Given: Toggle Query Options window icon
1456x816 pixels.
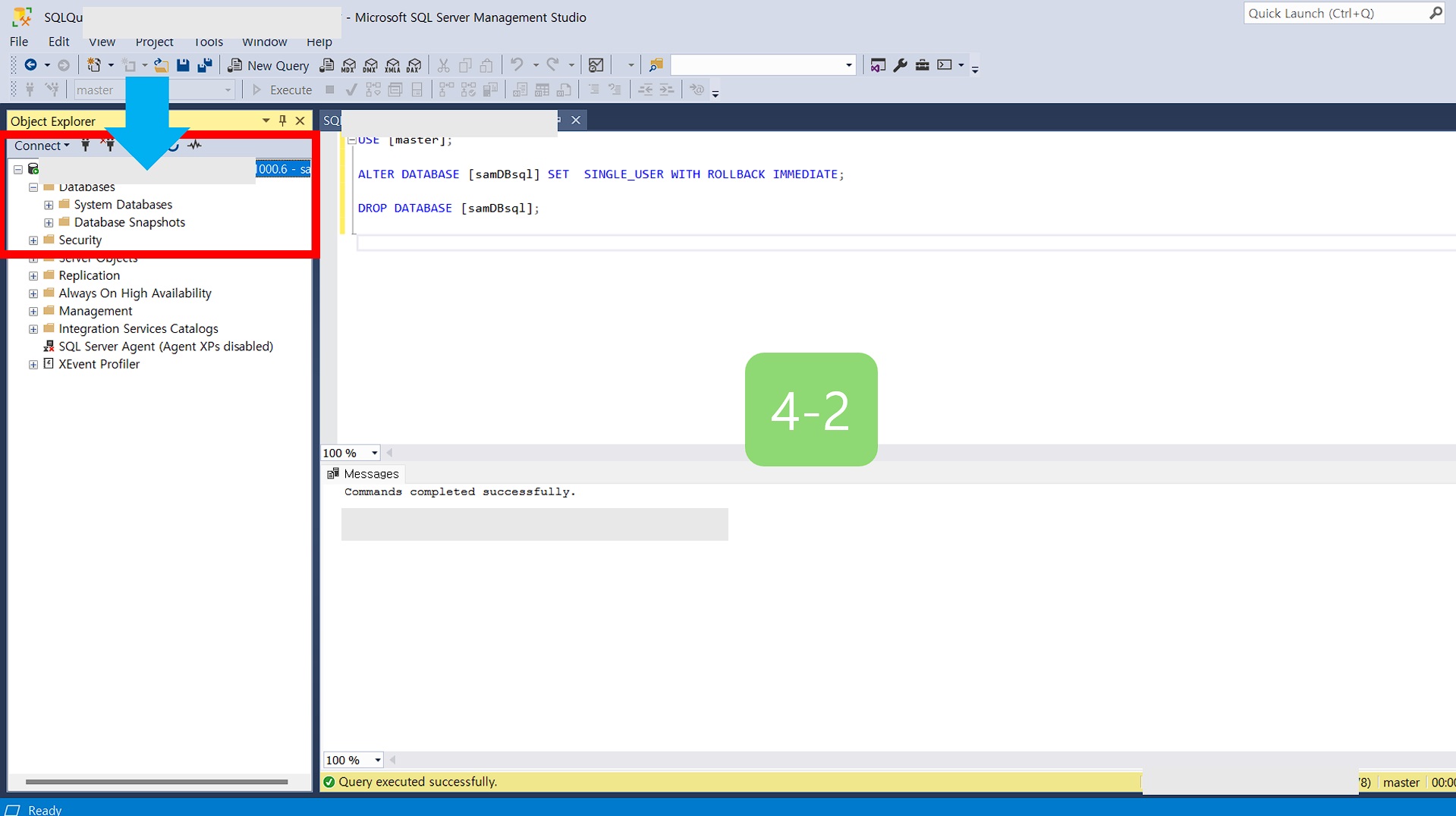Looking at the screenshot, I should click(x=395, y=89).
